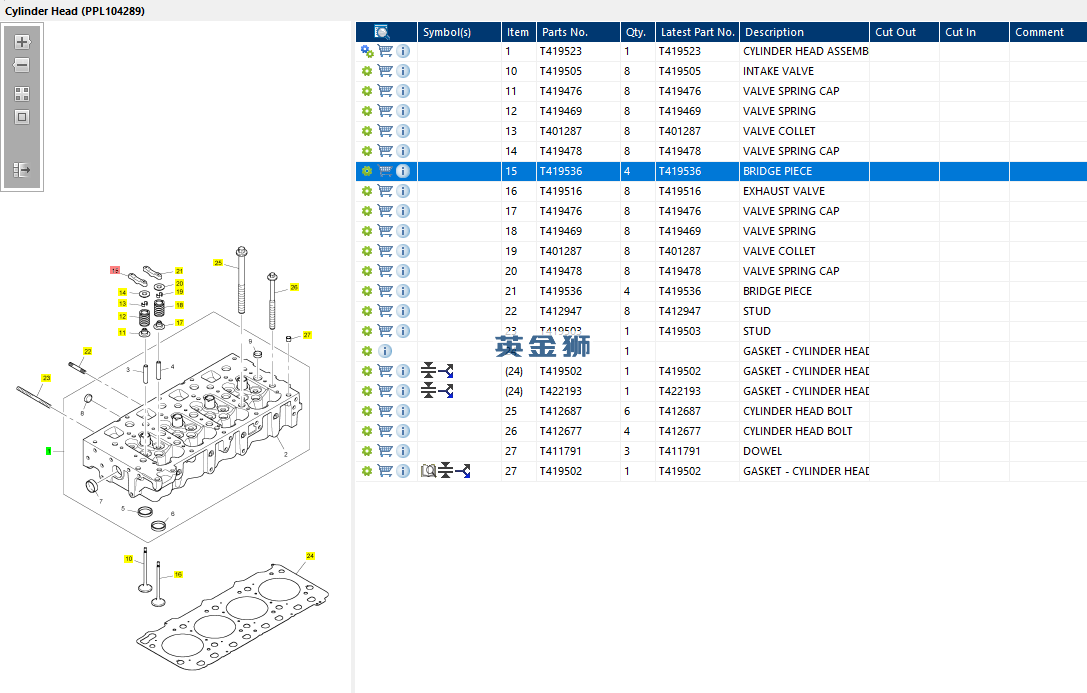Click the list-with-arrow button in diagram toolbar
The width and height of the screenshot is (1087, 693).
coord(22,170)
